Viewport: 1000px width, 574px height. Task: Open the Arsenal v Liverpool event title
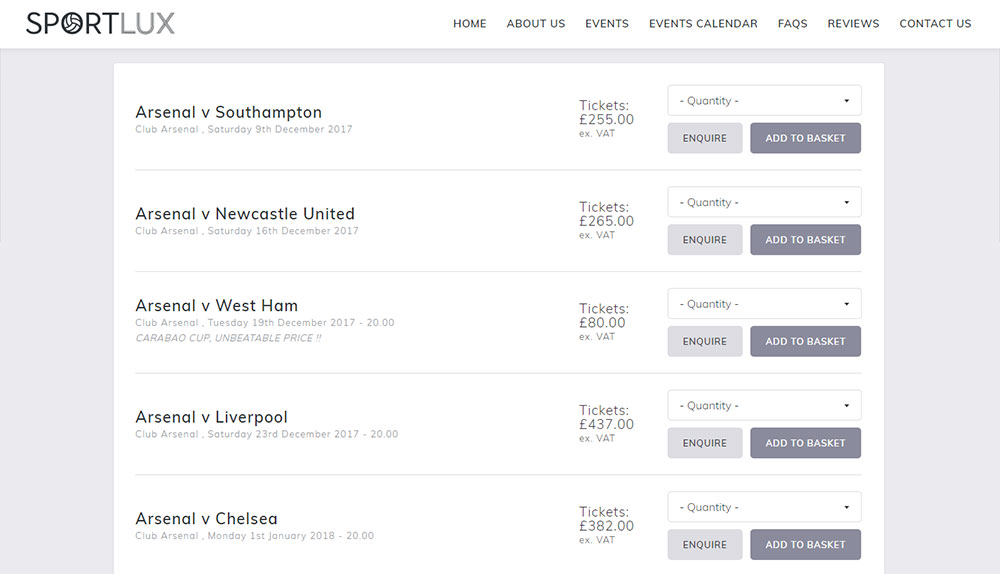[211, 417]
